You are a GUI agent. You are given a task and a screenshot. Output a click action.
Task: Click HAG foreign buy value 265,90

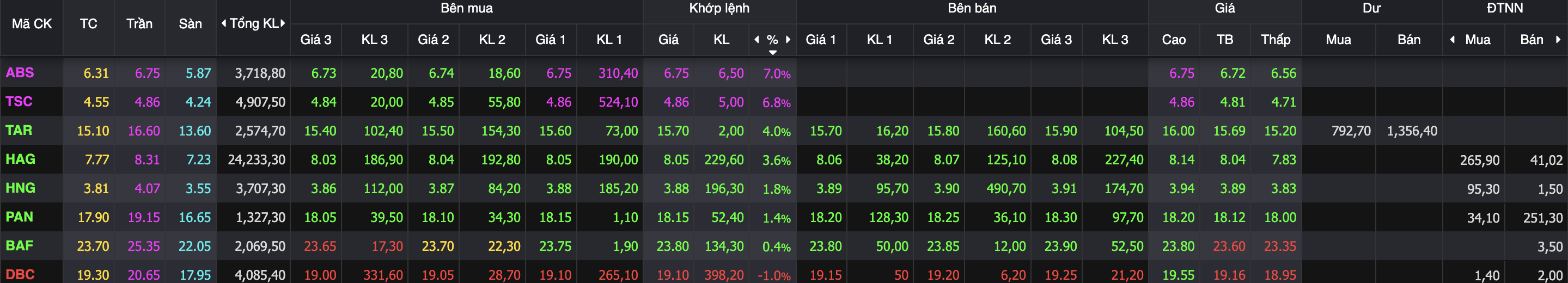[x=1479, y=160]
